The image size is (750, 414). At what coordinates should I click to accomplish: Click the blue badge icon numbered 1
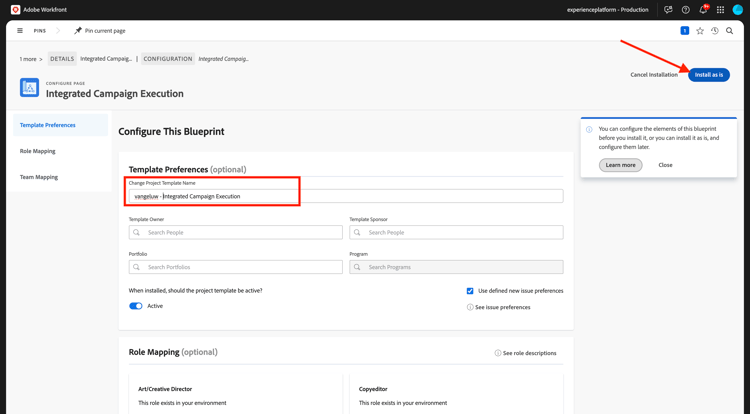coord(684,31)
